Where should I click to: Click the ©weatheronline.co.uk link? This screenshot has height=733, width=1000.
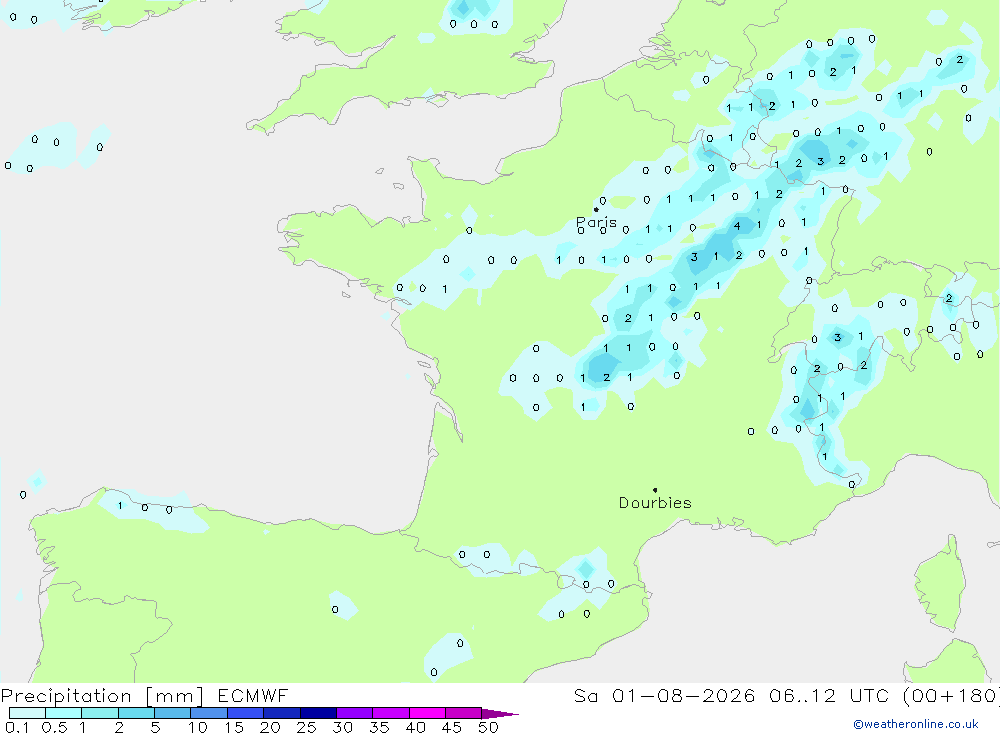pos(916,724)
